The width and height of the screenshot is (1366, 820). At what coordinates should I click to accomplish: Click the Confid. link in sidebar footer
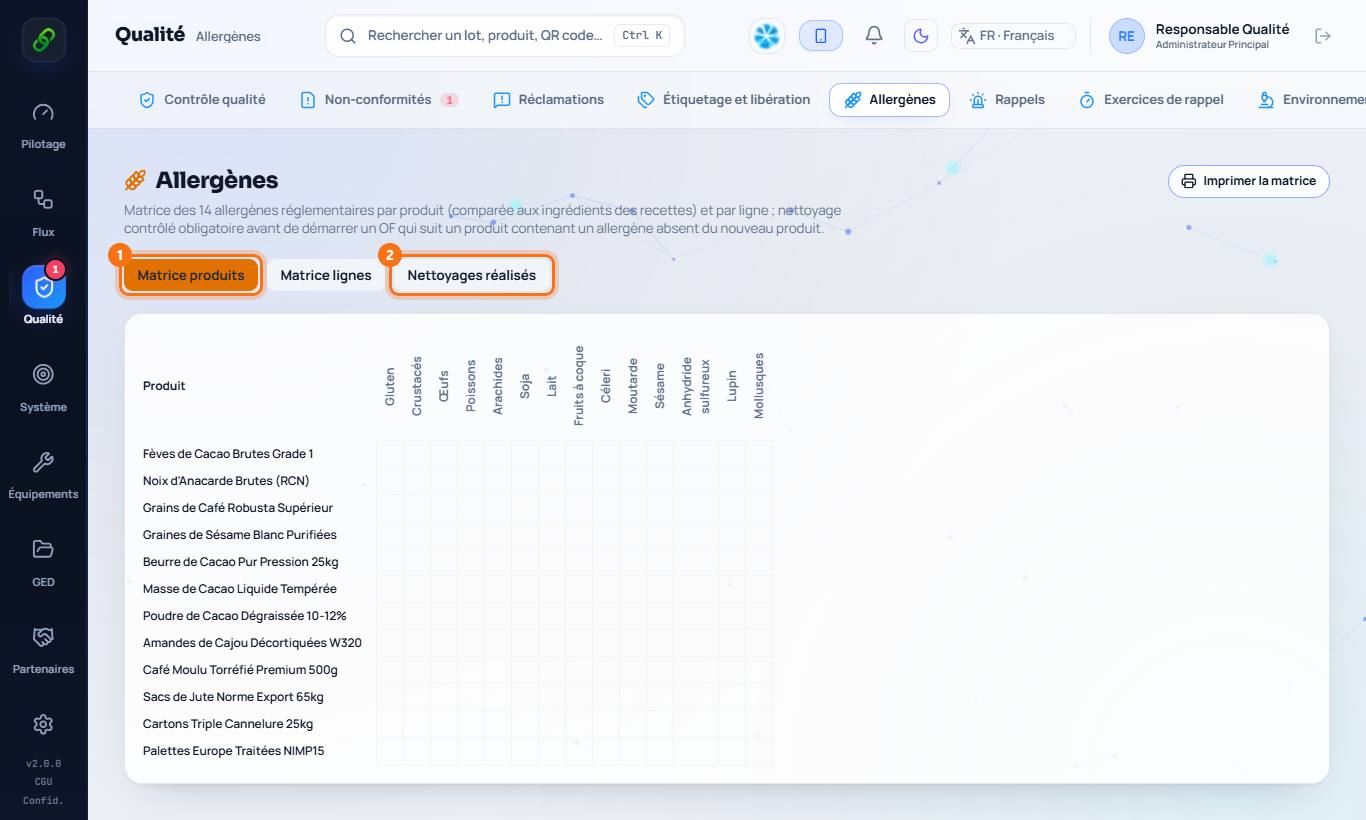click(x=43, y=800)
